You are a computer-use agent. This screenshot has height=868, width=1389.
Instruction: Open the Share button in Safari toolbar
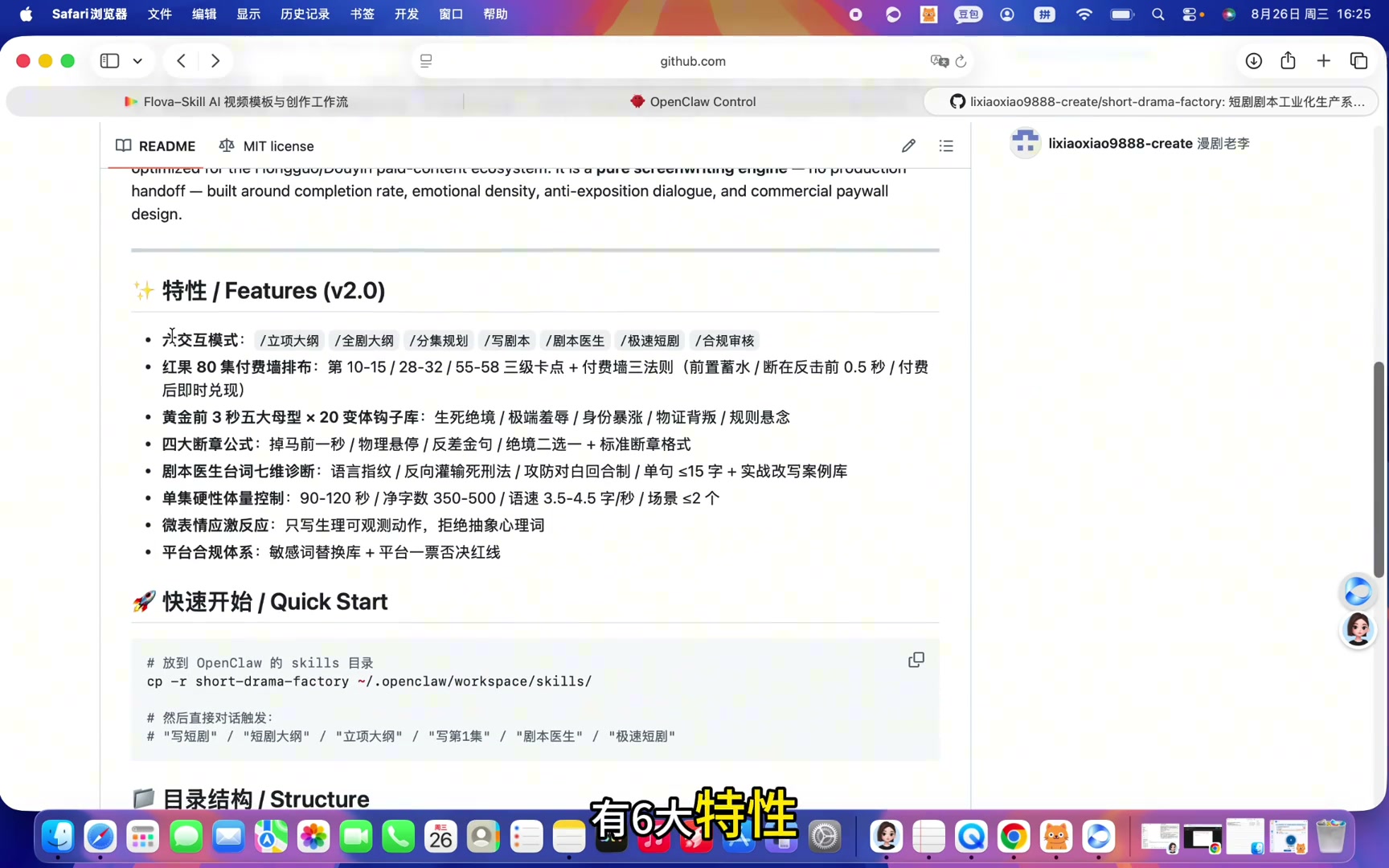point(1289,60)
